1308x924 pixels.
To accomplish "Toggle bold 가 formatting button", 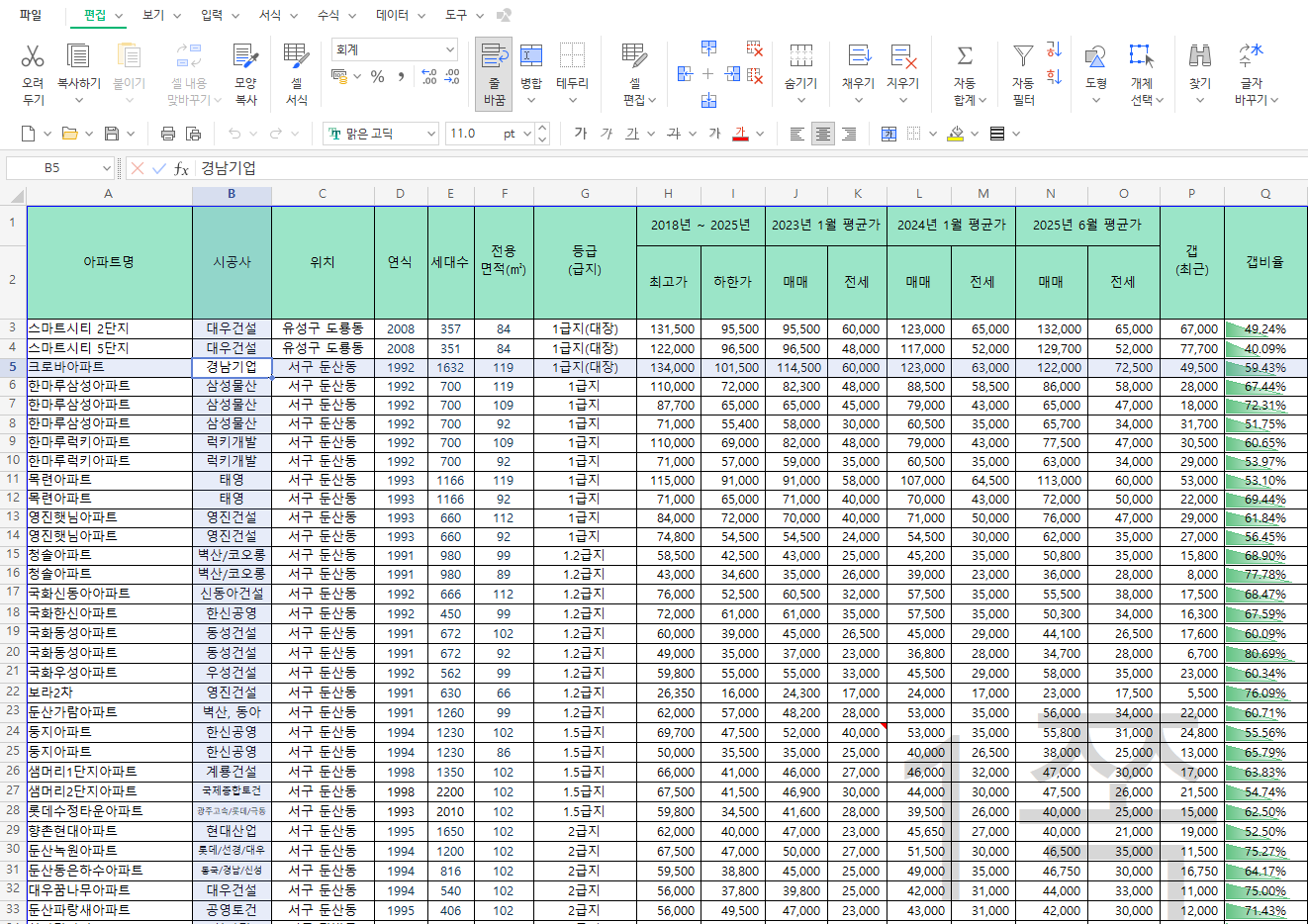I will point(581,134).
